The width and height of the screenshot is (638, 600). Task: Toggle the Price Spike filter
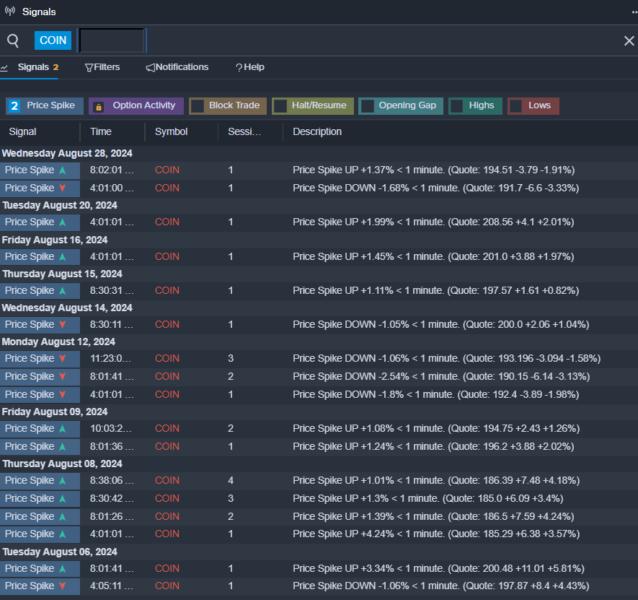pos(44,106)
